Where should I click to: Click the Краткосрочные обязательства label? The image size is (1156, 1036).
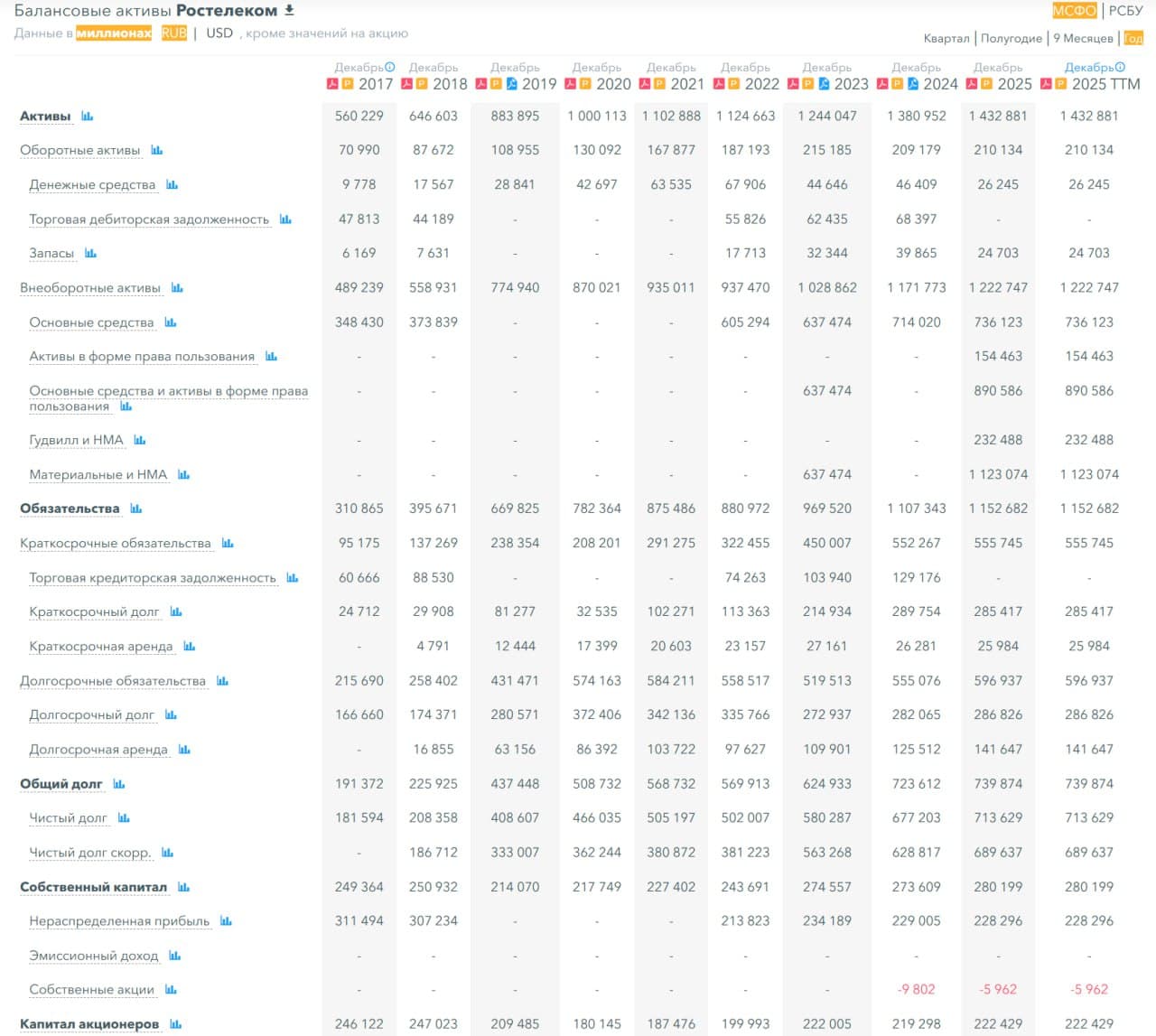(116, 544)
